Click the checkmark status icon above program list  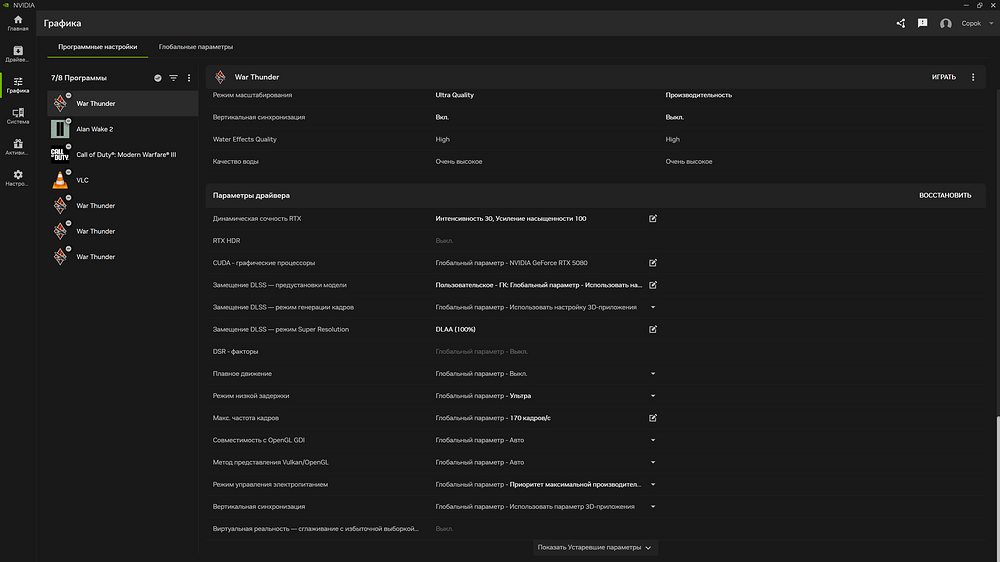[158, 78]
